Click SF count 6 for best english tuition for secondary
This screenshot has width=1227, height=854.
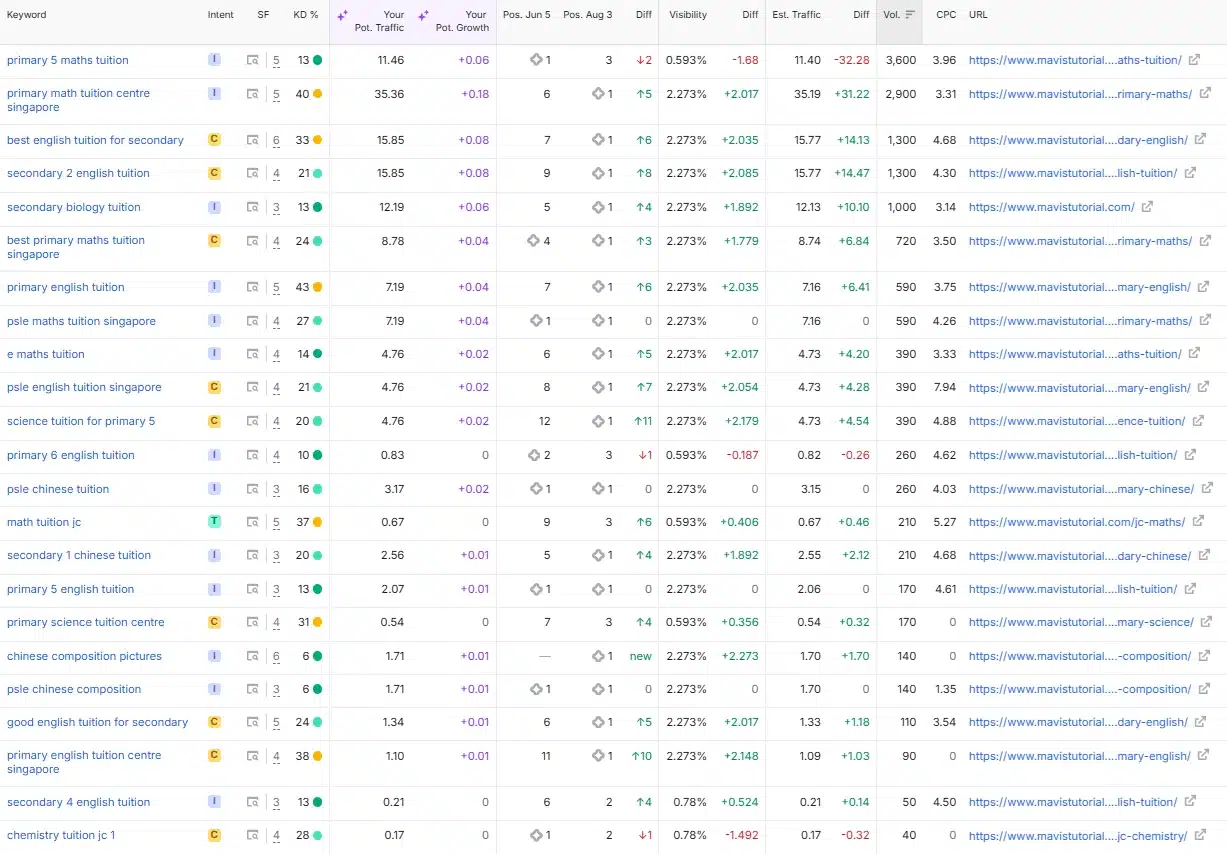[x=276, y=140]
